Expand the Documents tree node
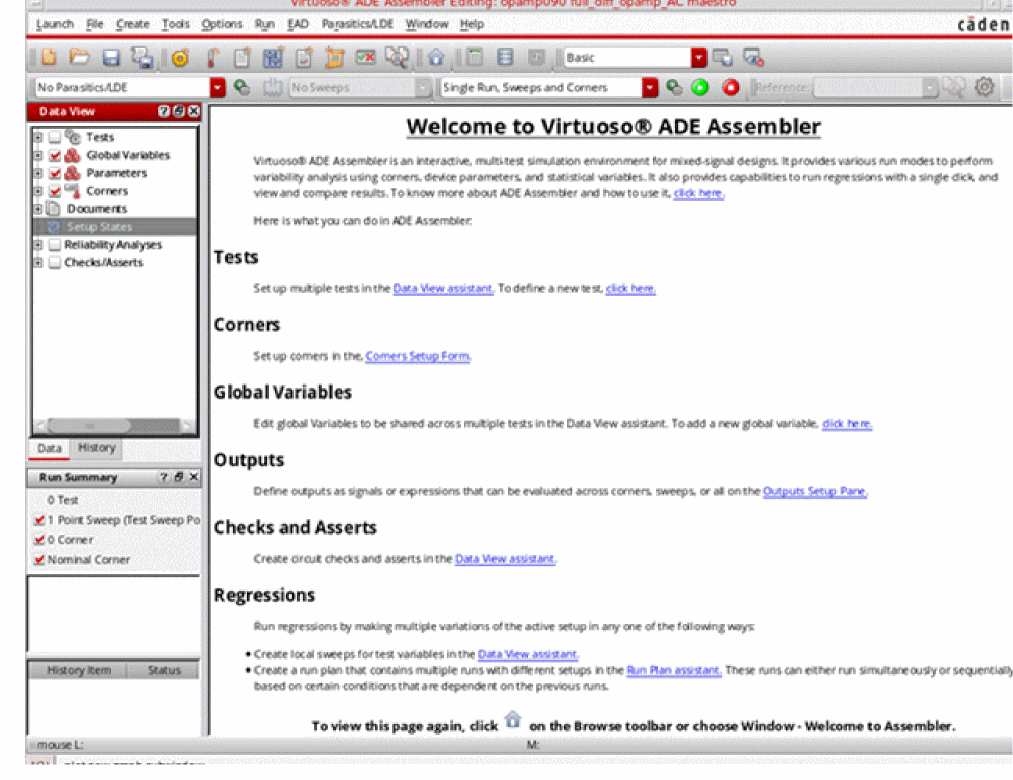Image resolution: width=1013 pixels, height=780 pixels. click(x=38, y=209)
